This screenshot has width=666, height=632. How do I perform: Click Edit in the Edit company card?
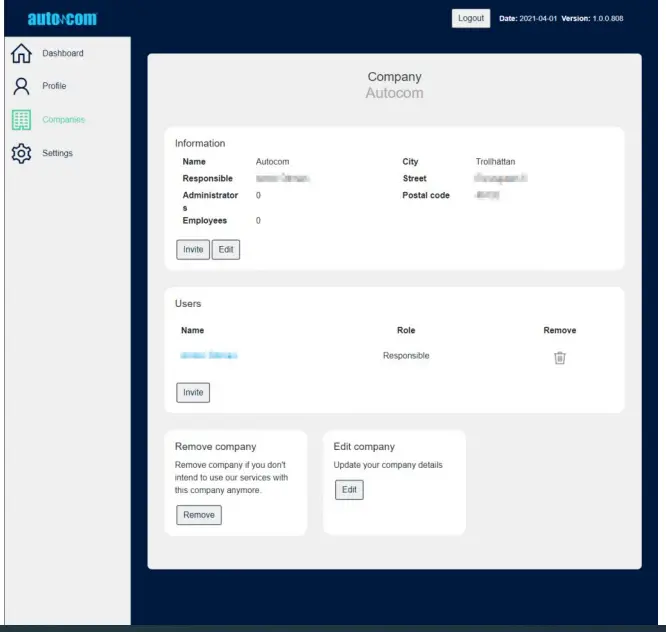coord(349,490)
